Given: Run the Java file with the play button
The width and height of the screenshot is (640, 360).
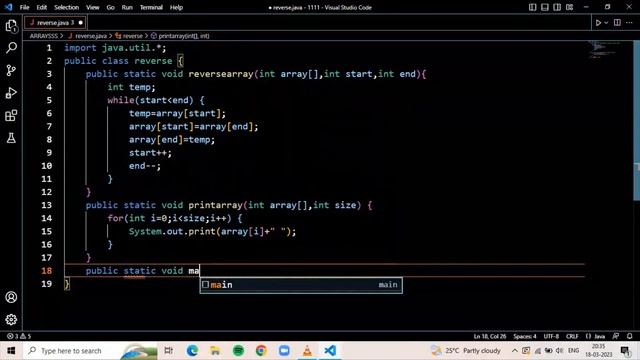Looking at the screenshot, I should [x=598, y=23].
